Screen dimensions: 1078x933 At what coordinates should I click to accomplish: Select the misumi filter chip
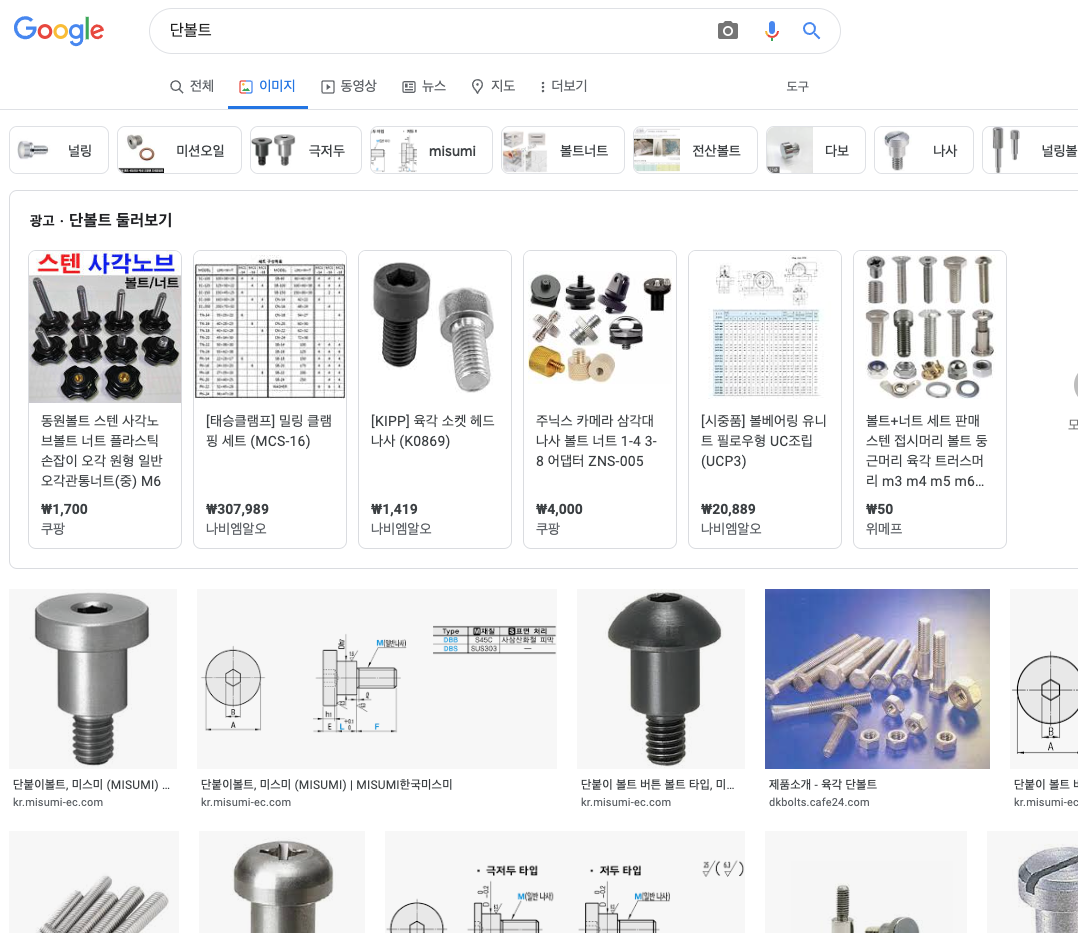[x=431, y=150]
